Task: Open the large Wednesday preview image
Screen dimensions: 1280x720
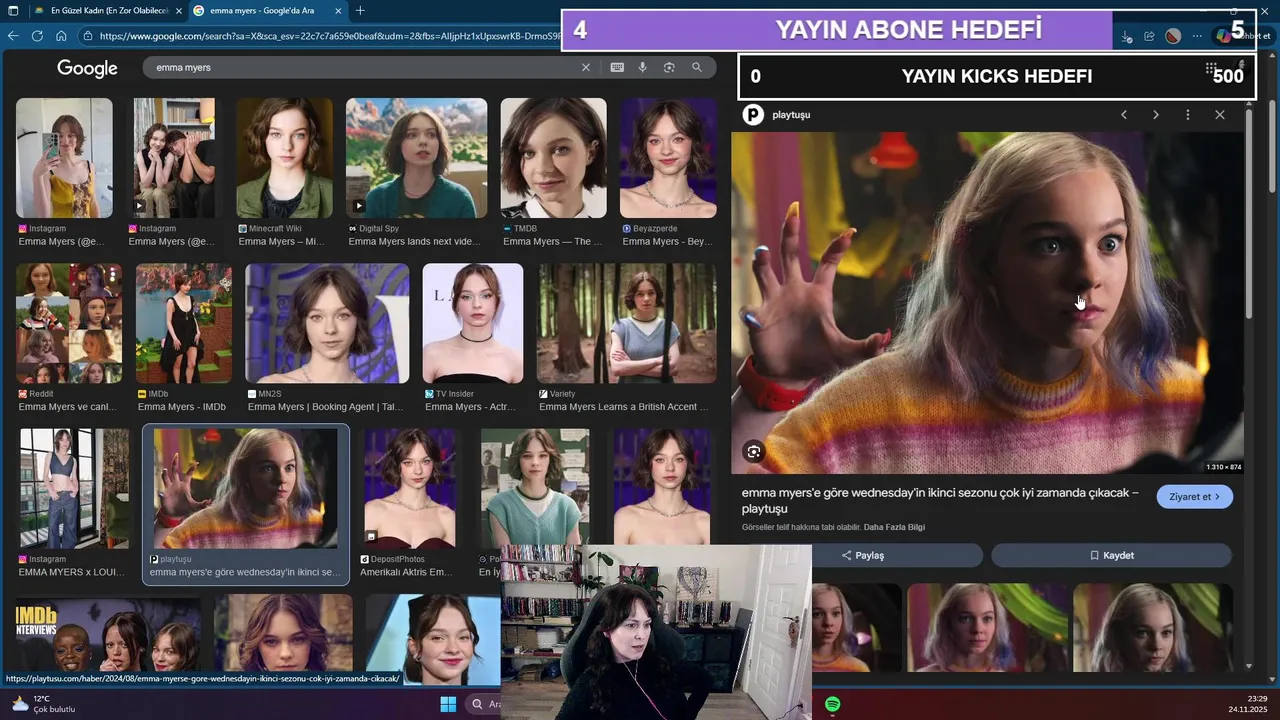Action: 987,303
